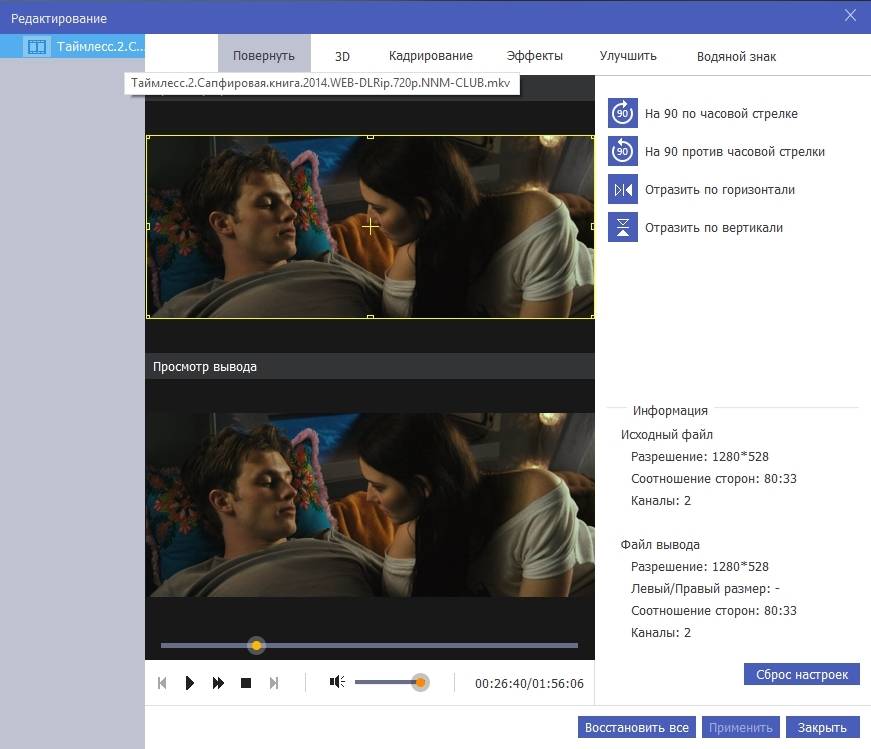Click the volume slider handle

[421, 682]
